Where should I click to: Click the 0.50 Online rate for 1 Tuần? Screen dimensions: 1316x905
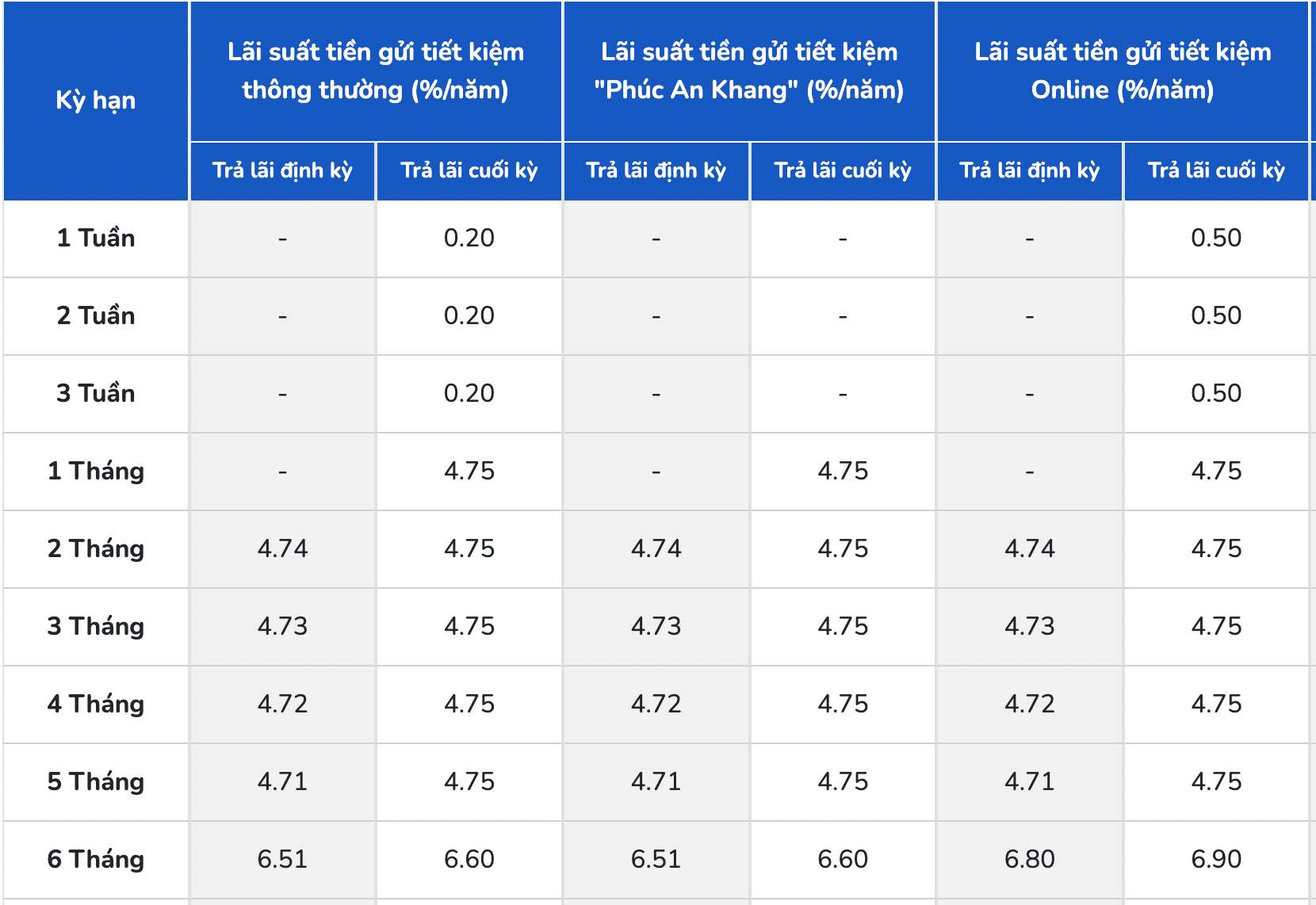[x=1216, y=239]
